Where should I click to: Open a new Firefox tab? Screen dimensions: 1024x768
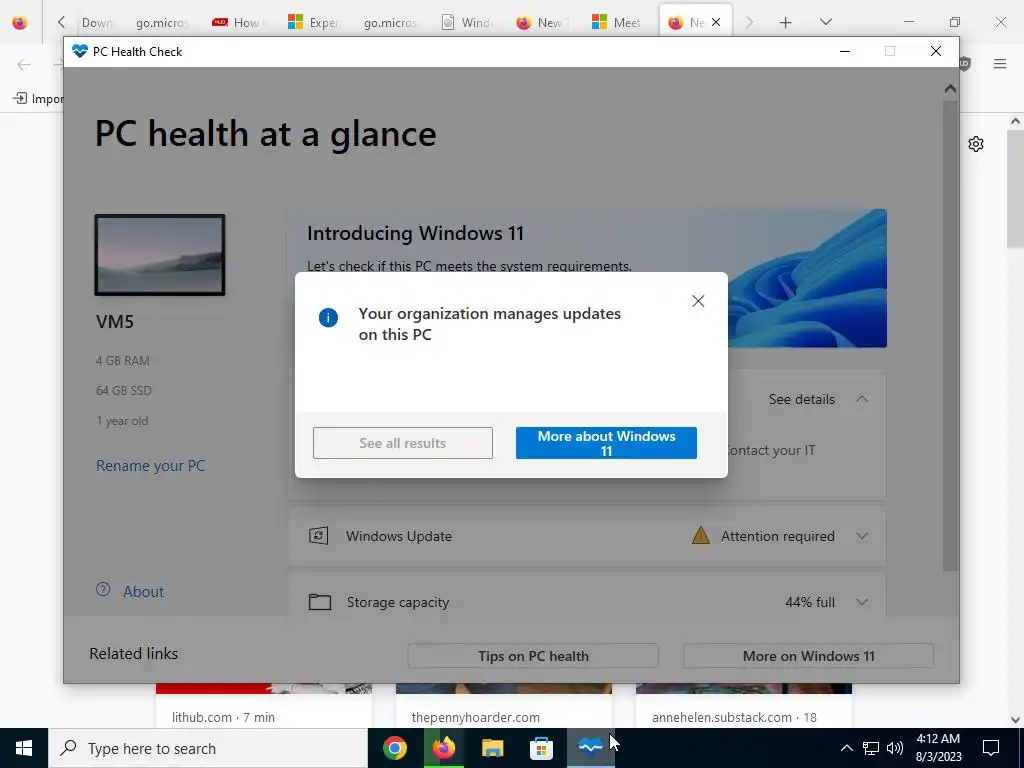tap(786, 23)
